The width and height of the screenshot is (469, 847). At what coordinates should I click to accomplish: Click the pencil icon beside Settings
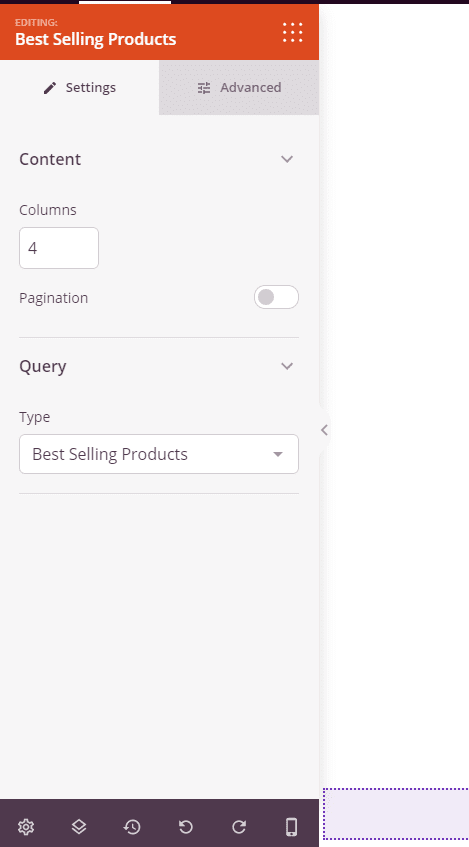pyautogui.click(x=50, y=88)
